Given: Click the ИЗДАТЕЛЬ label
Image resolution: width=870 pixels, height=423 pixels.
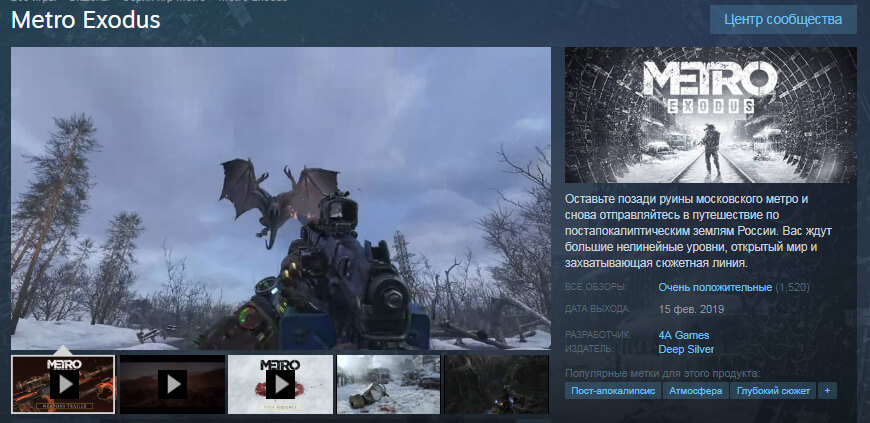Looking at the screenshot, I should click(590, 349).
